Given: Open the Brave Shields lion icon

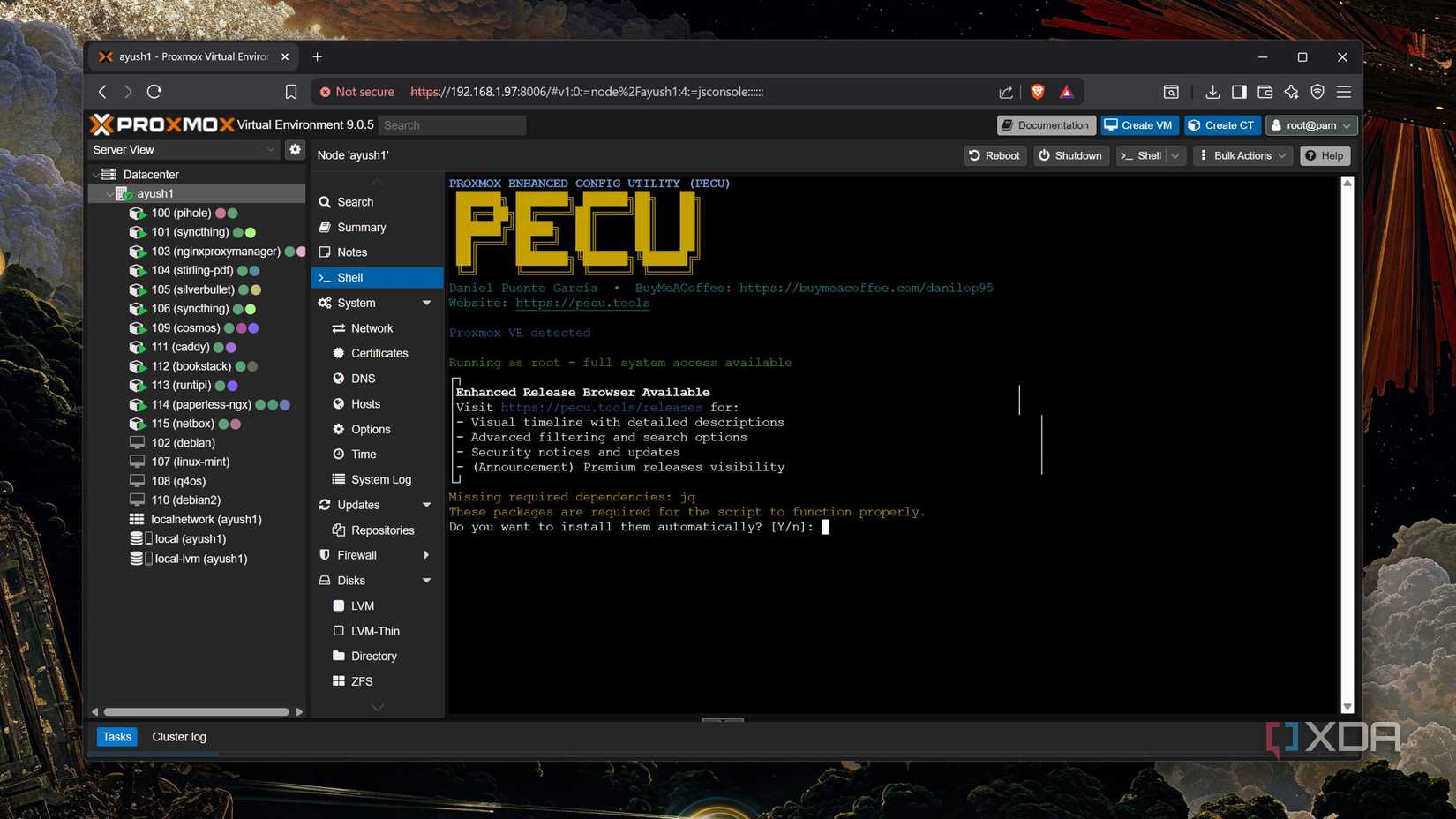Looking at the screenshot, I should (1038, 92).
